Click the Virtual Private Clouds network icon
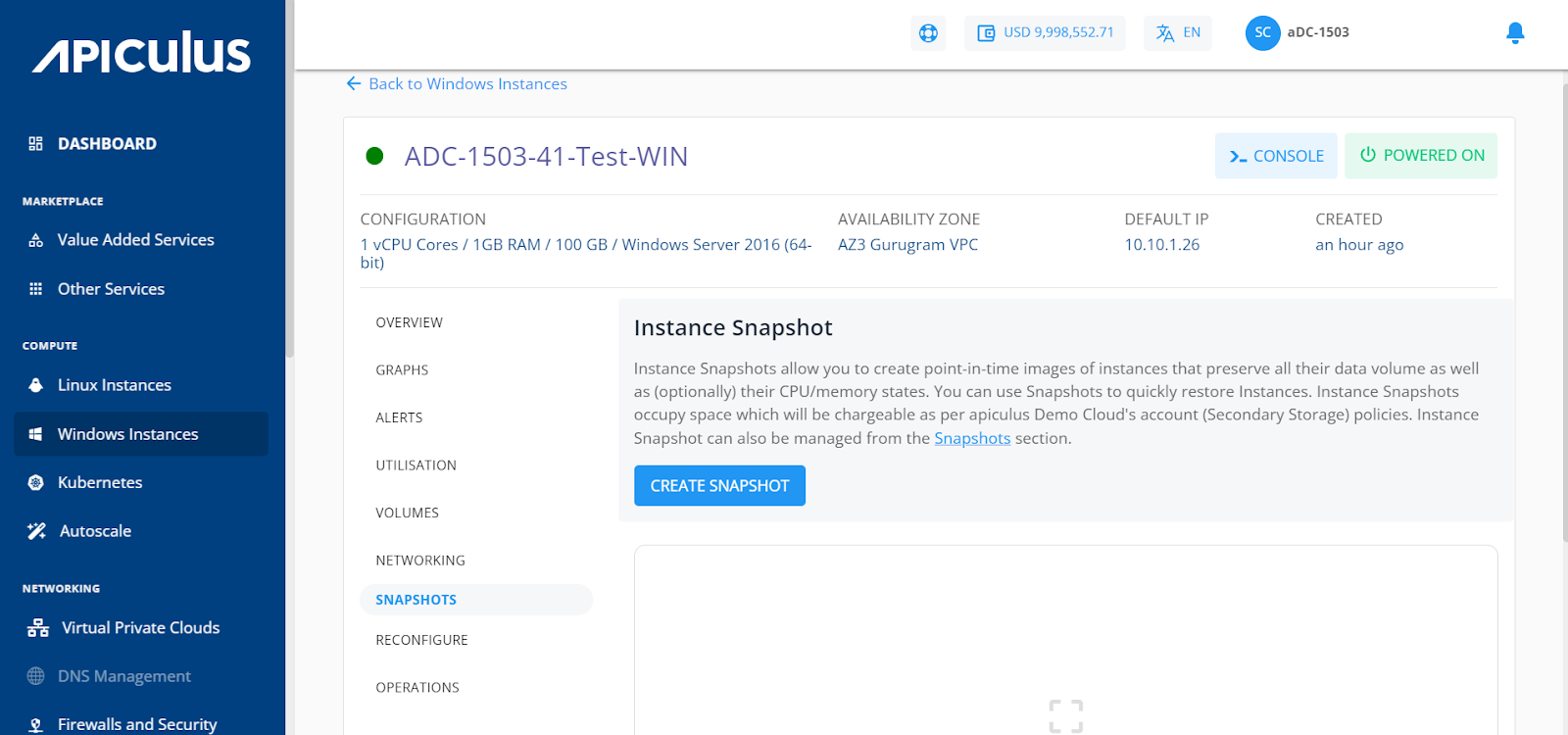This screenshot has height=735, width=1568. coord(38,628)
